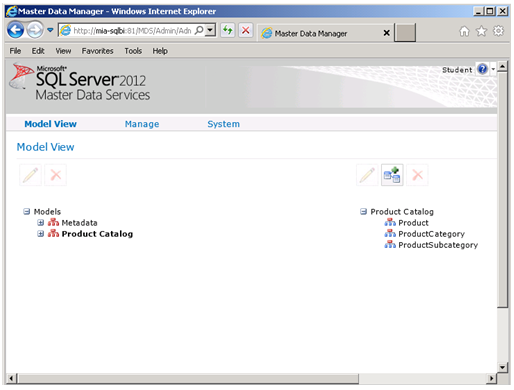Click the vertical scrollbar up arrow
The image size is (514, 390).
[502, 66]
